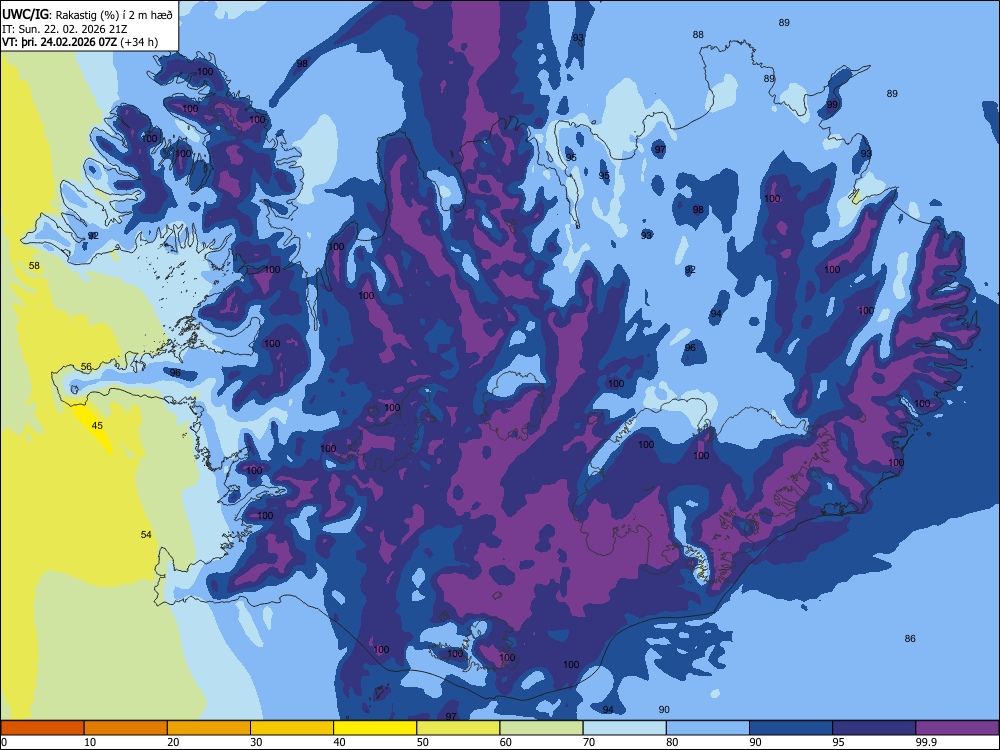
Task: Click the humidity value '58' off the west coast
Action: click(x=34, y=265)
